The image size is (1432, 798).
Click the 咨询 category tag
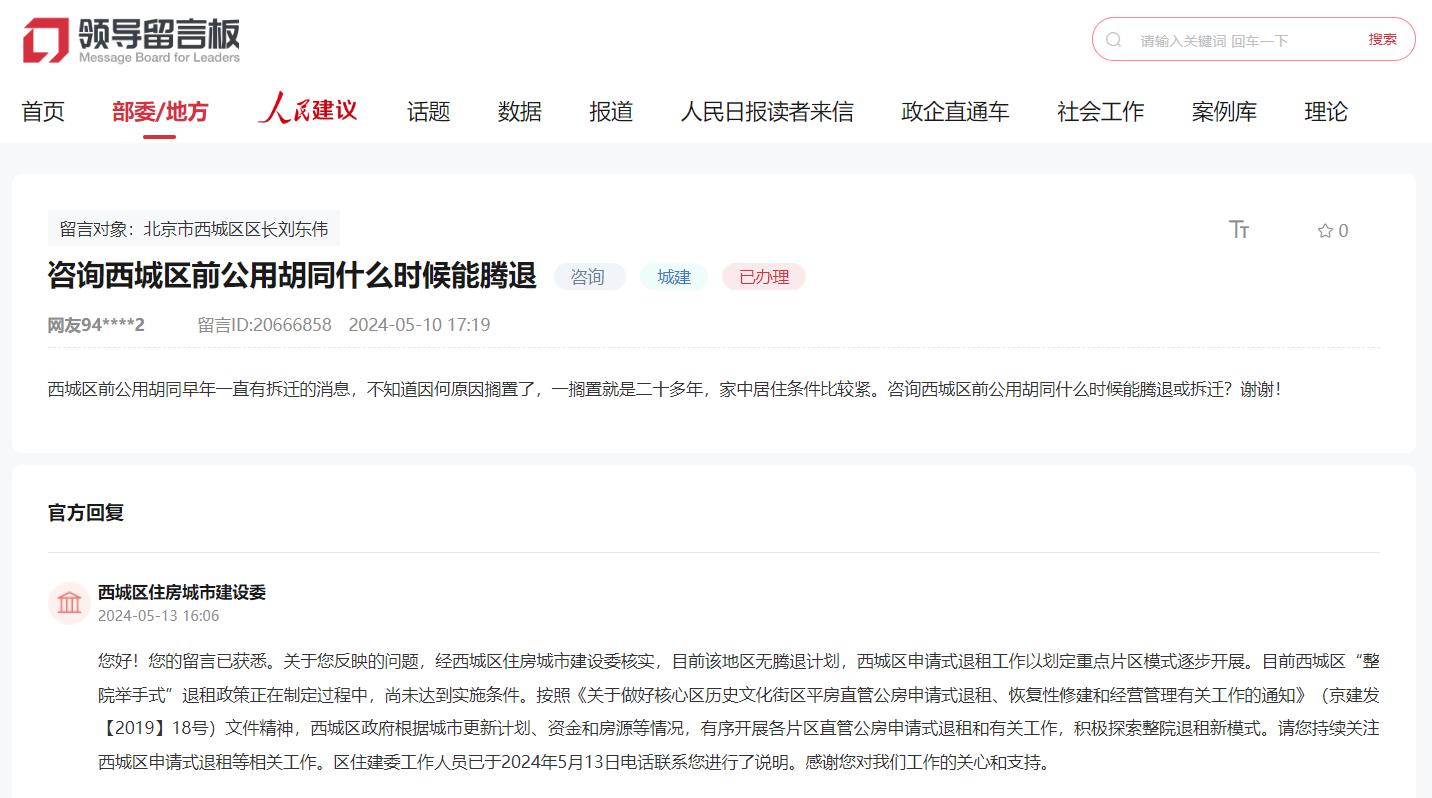tap(588, 277)
